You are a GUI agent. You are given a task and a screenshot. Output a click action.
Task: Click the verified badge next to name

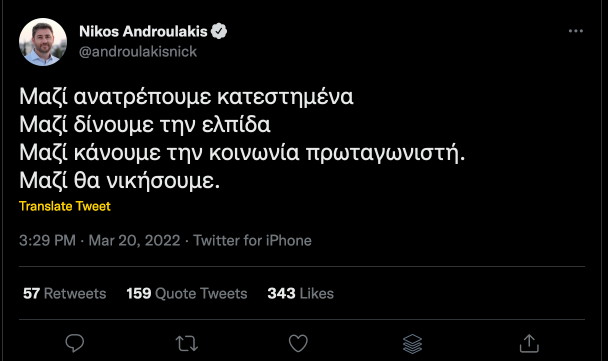coord(219,31)
